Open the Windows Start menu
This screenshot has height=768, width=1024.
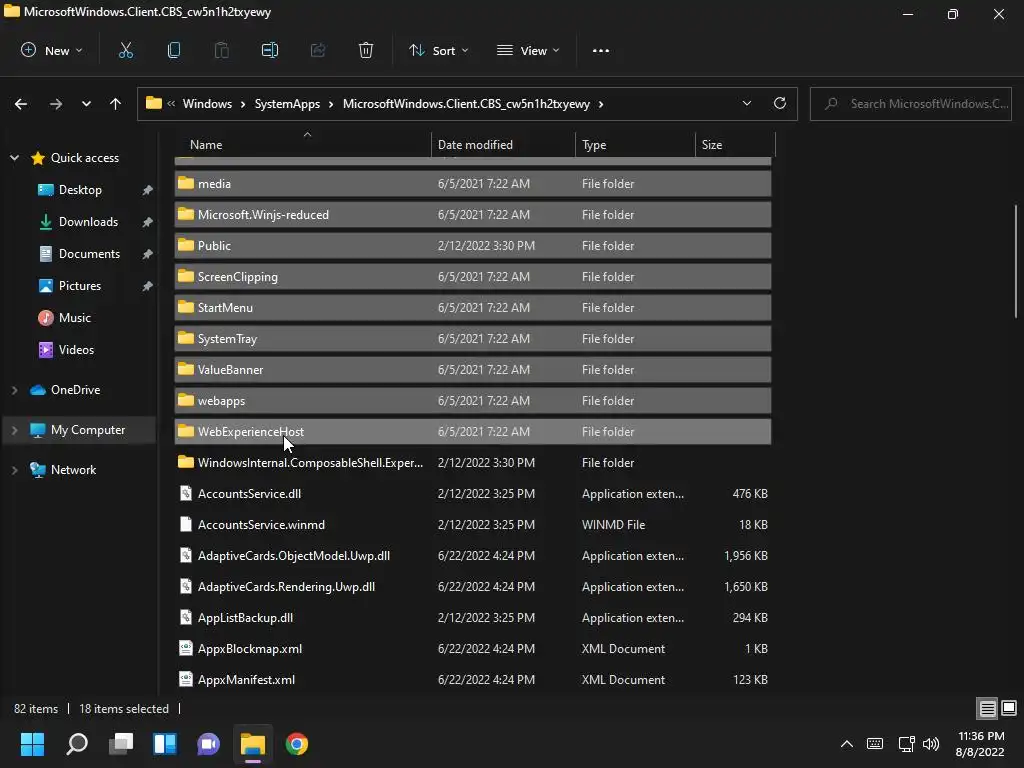click(32, 744)
